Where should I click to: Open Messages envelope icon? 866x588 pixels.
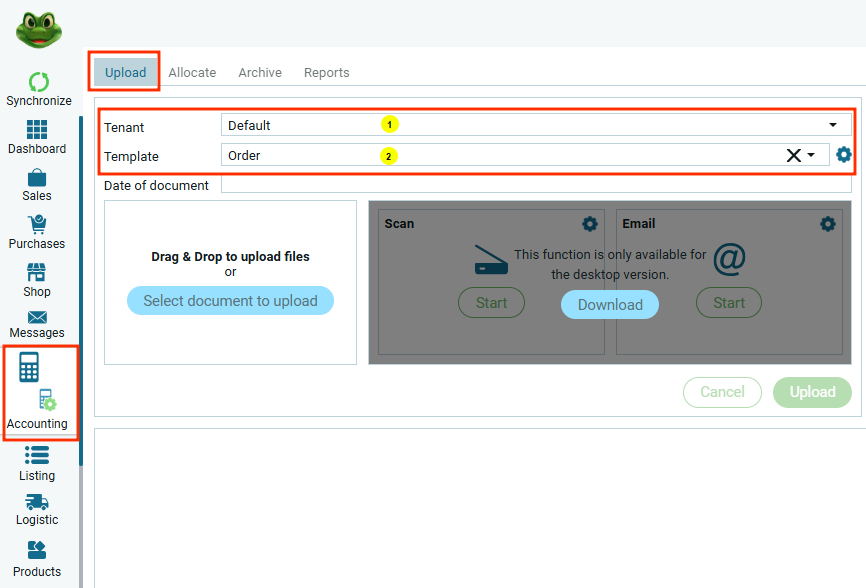37,317
